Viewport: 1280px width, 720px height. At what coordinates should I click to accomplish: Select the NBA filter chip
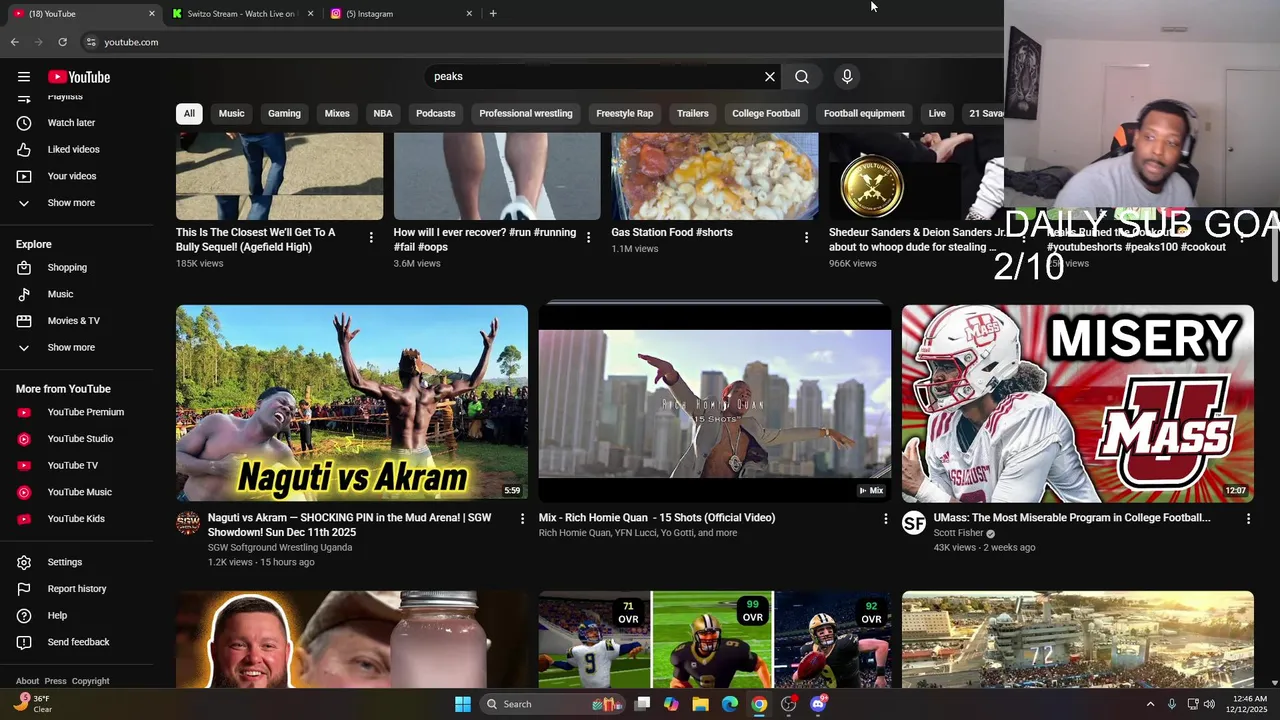[383, 113]
